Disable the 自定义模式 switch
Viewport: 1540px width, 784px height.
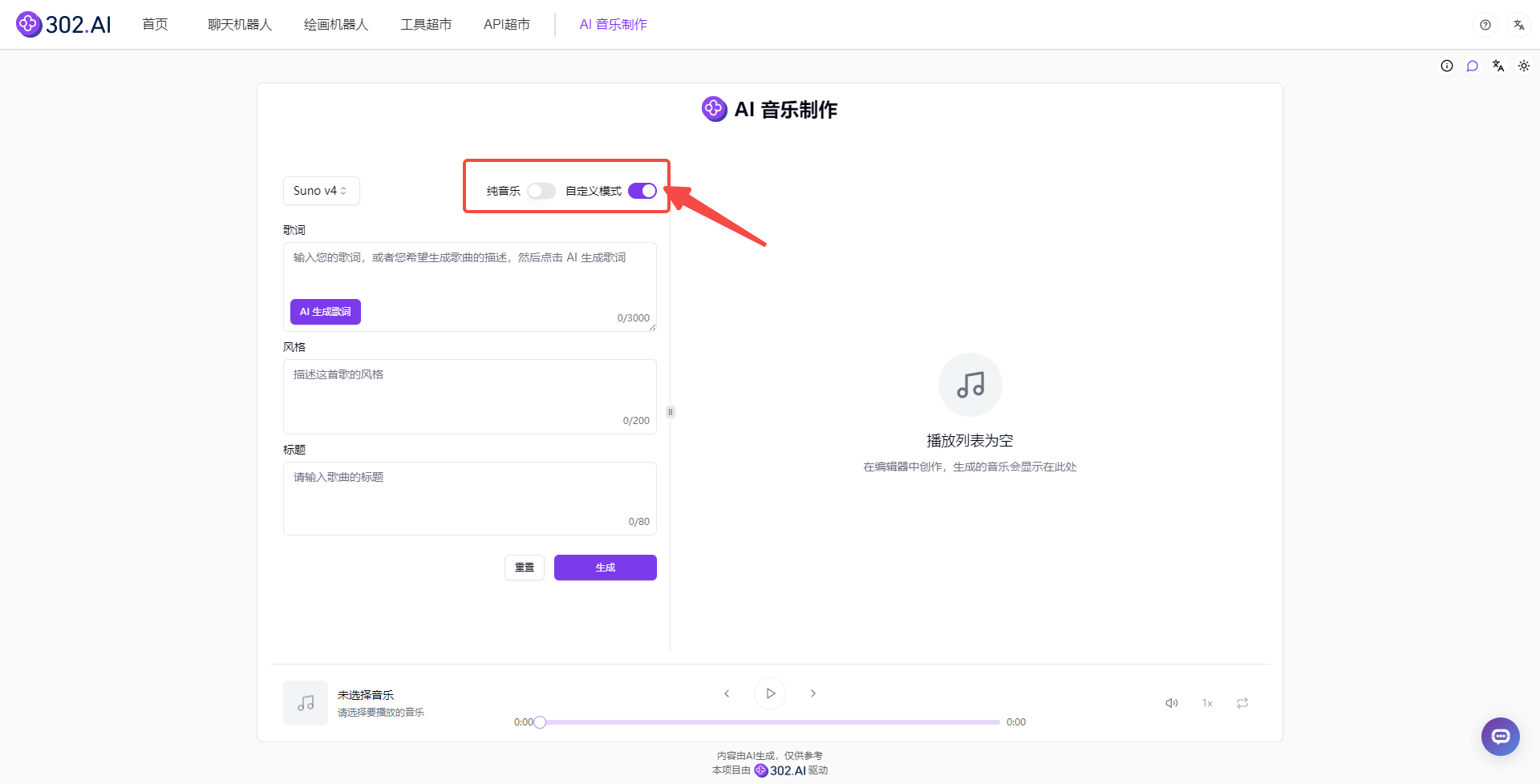coord(642,191)
